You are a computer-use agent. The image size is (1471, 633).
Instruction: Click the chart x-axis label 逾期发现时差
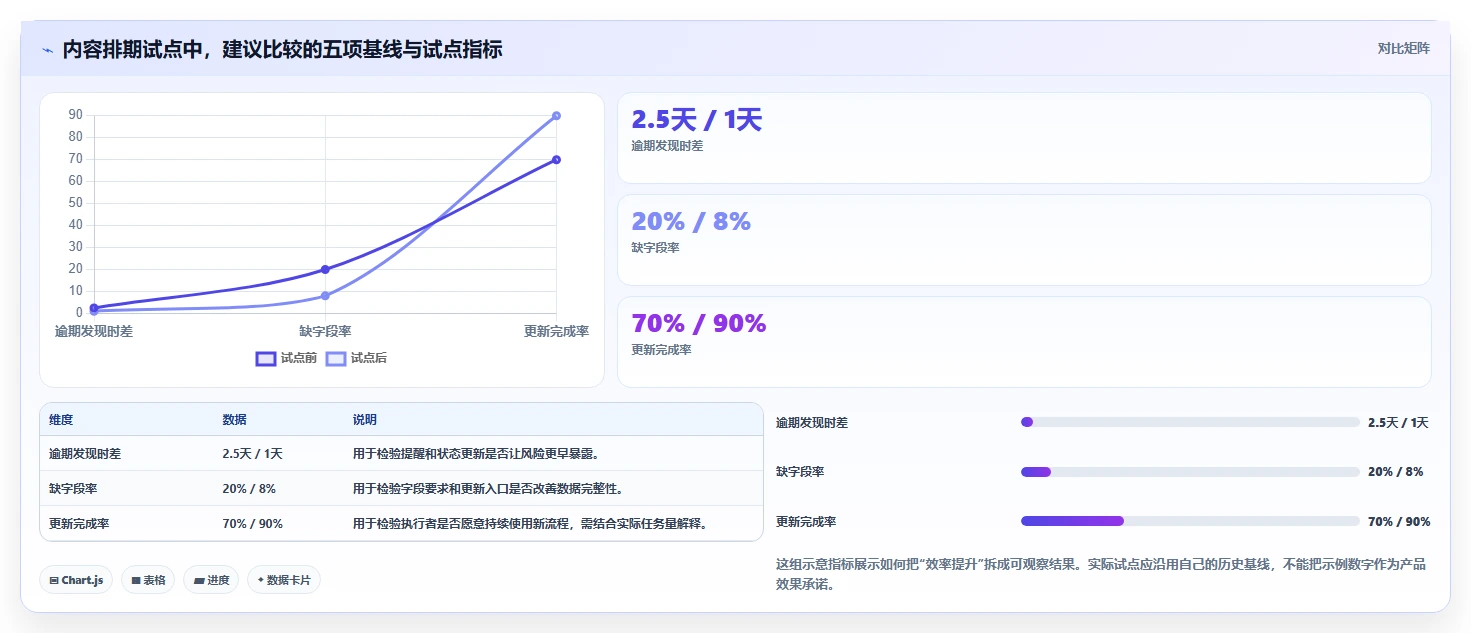pyautogui.click(x=94, y=331)
